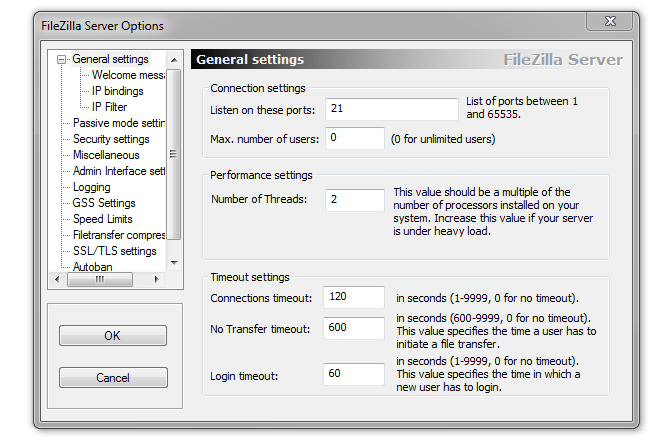
Task: Open Security settings page
Action: (111, 139)
